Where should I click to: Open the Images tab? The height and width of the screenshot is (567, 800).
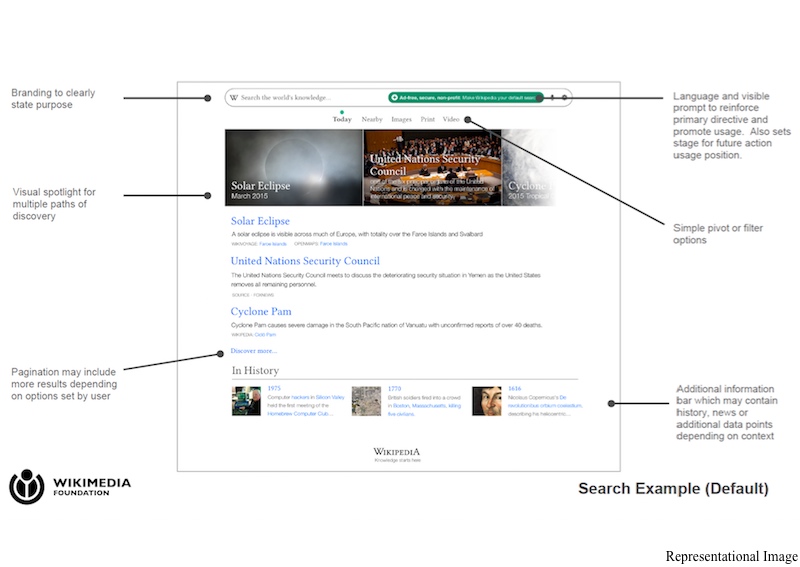[x=402, y=119]
